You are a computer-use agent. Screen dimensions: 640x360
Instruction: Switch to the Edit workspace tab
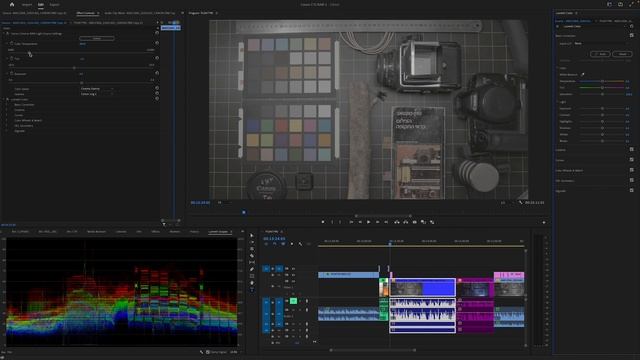pyautogui.click(x=41, y=4)
